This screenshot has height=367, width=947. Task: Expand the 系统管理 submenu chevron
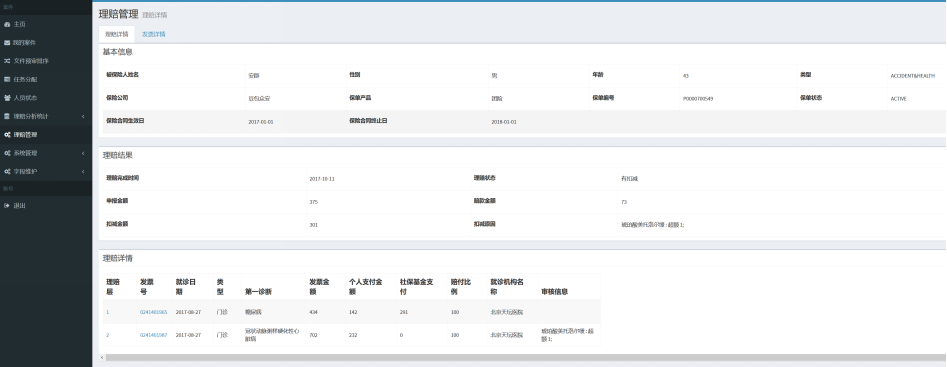click(x=83, y=153)
